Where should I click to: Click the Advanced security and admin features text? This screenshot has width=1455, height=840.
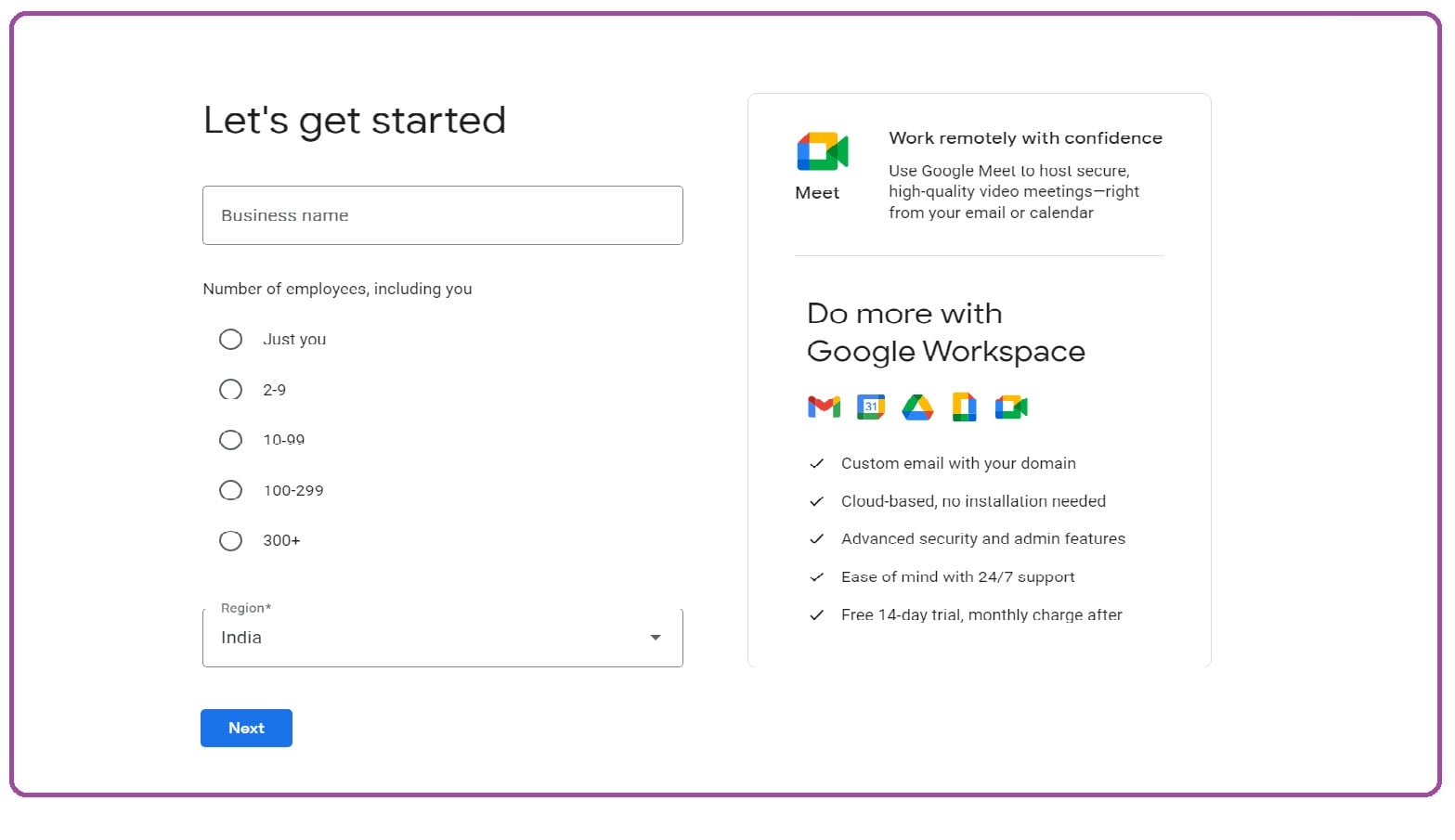click(983, 538)
